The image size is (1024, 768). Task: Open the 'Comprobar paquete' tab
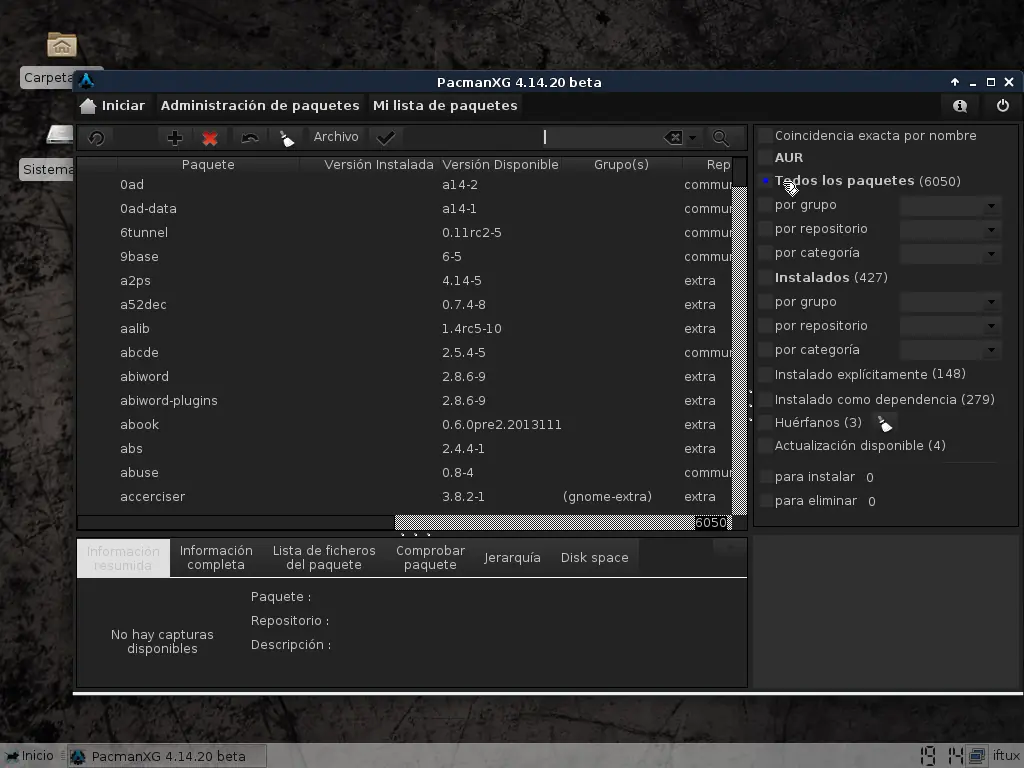click(430, 558)
